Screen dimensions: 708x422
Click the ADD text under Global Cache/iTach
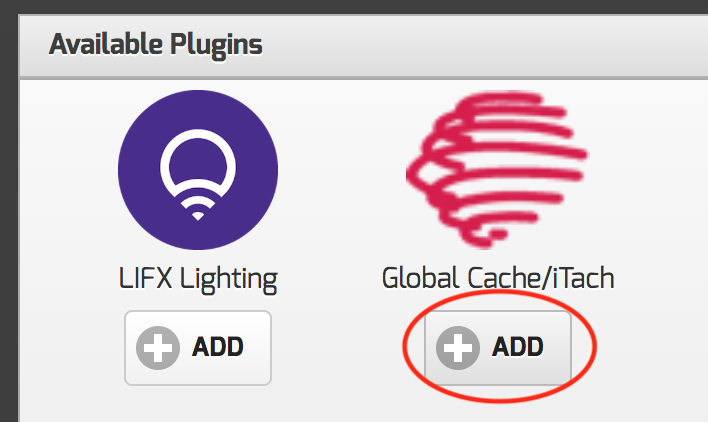click(x=518, y=347)
